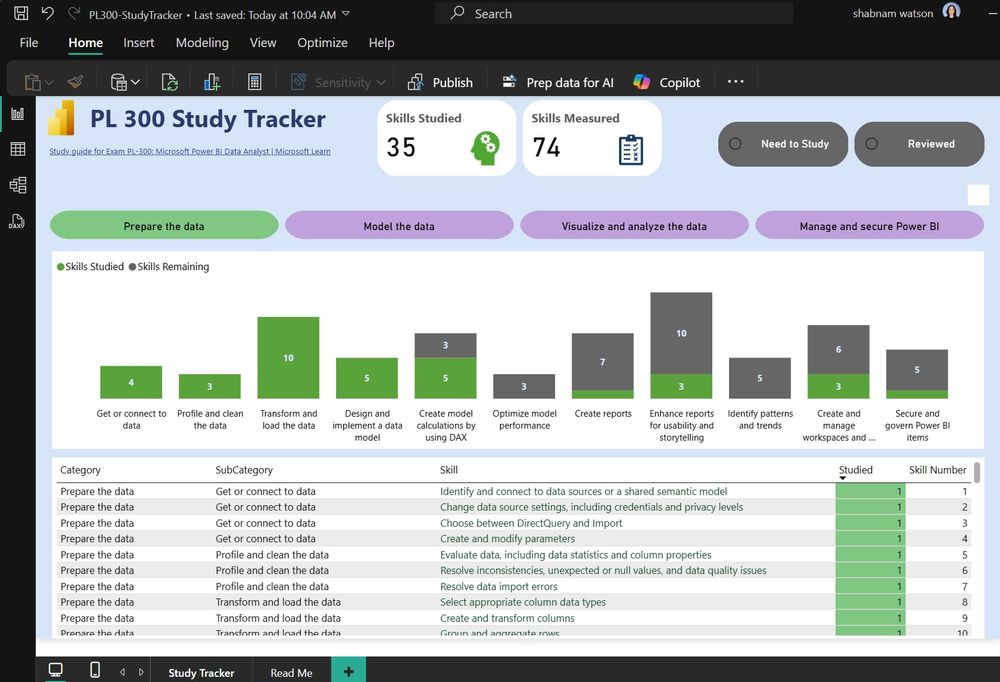Expand the file name saved-status dropdown arrow
Image resolution: width=1000 pixels, height=682 pixels.
click(x=346, y=13)
